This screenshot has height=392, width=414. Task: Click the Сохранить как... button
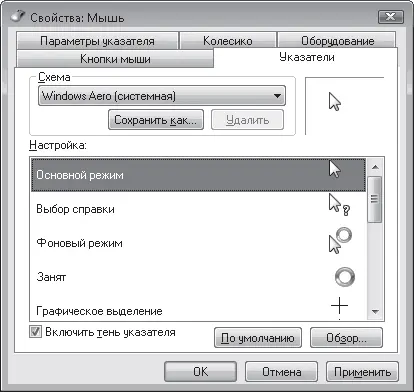coord(156,120)
